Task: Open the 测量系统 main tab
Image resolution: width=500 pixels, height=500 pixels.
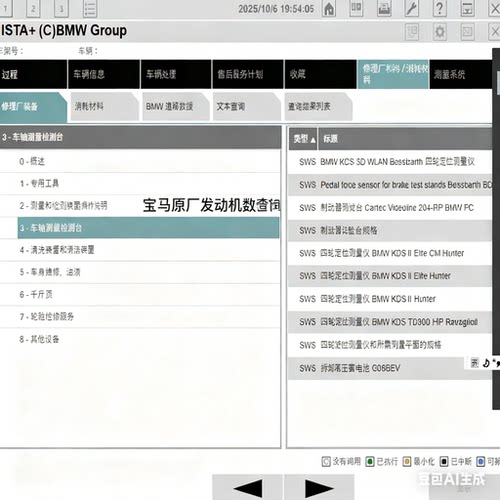Action: coord(461,74)
